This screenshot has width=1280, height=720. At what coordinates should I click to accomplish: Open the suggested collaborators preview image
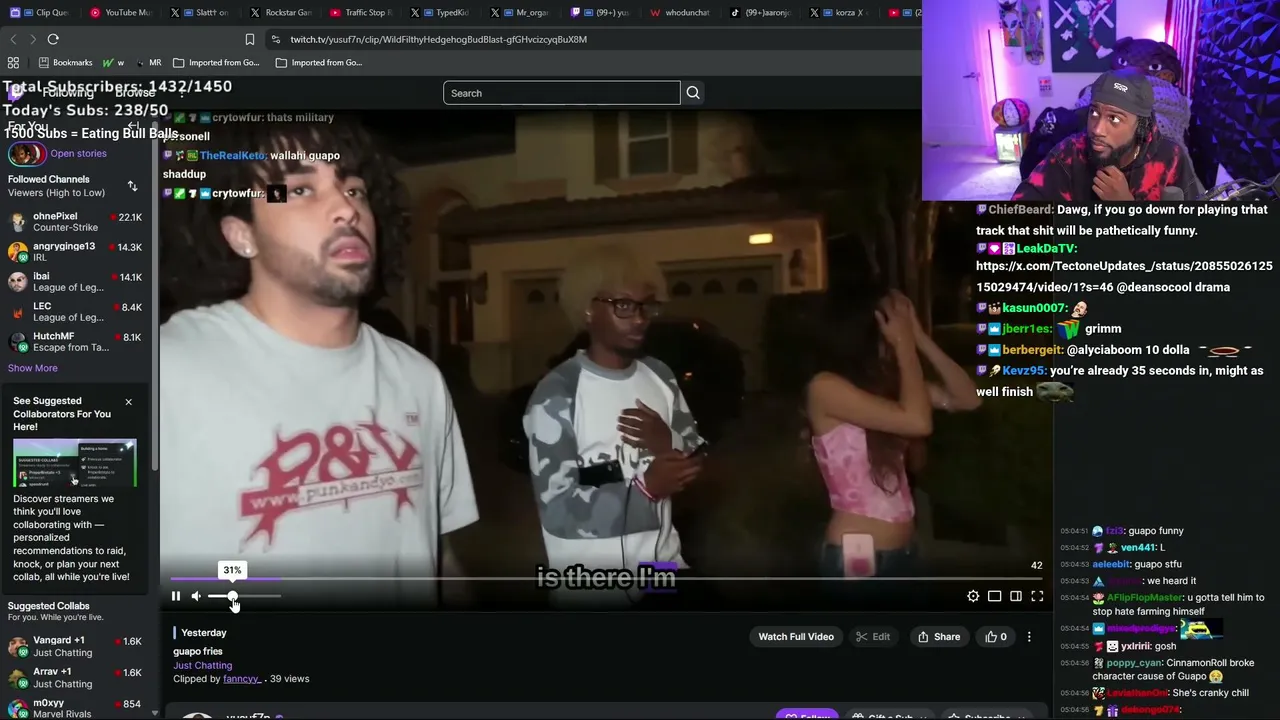(x=75, y=463)
